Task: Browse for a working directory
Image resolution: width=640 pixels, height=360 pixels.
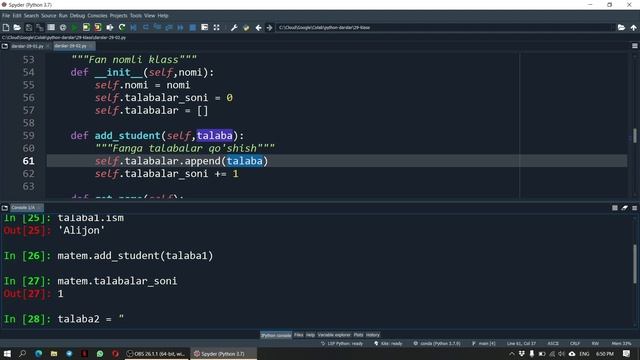Action: 621,27
